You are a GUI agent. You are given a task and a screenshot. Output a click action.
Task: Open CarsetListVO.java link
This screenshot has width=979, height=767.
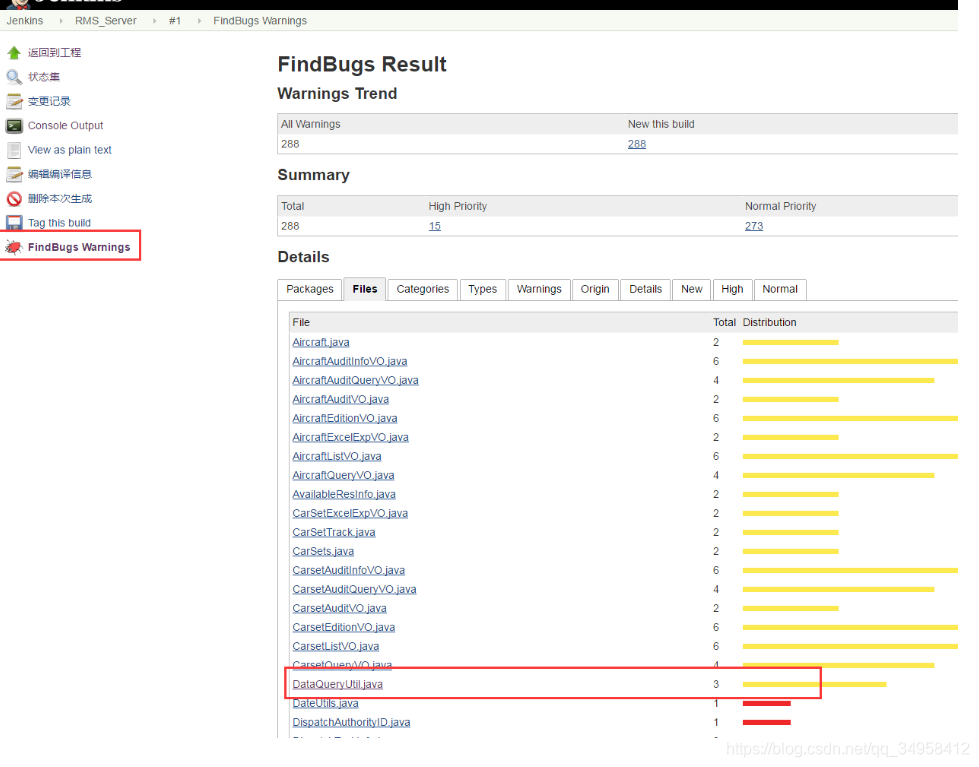pos(336,646)
